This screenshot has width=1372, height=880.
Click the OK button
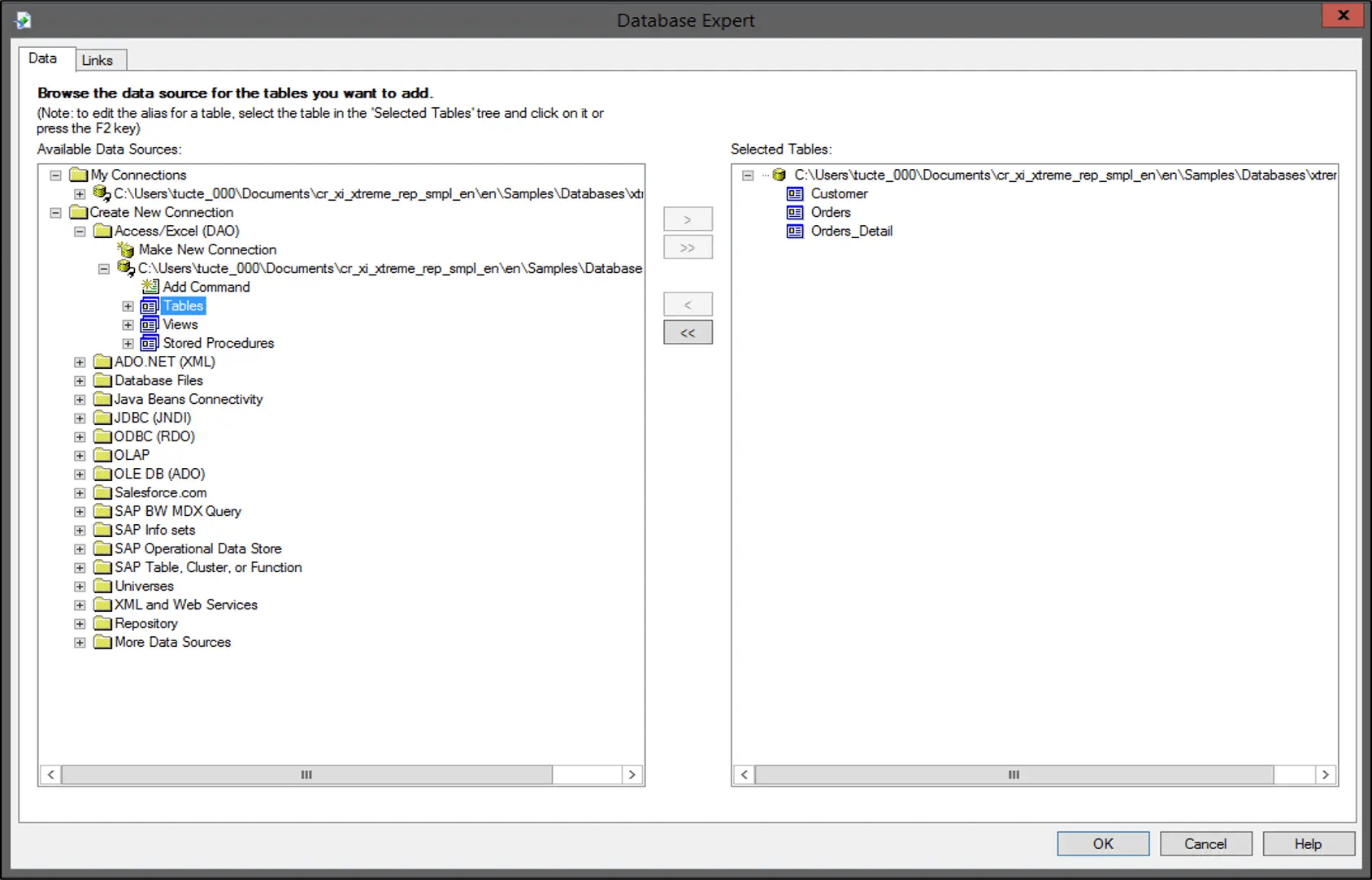coord(1102,843)
